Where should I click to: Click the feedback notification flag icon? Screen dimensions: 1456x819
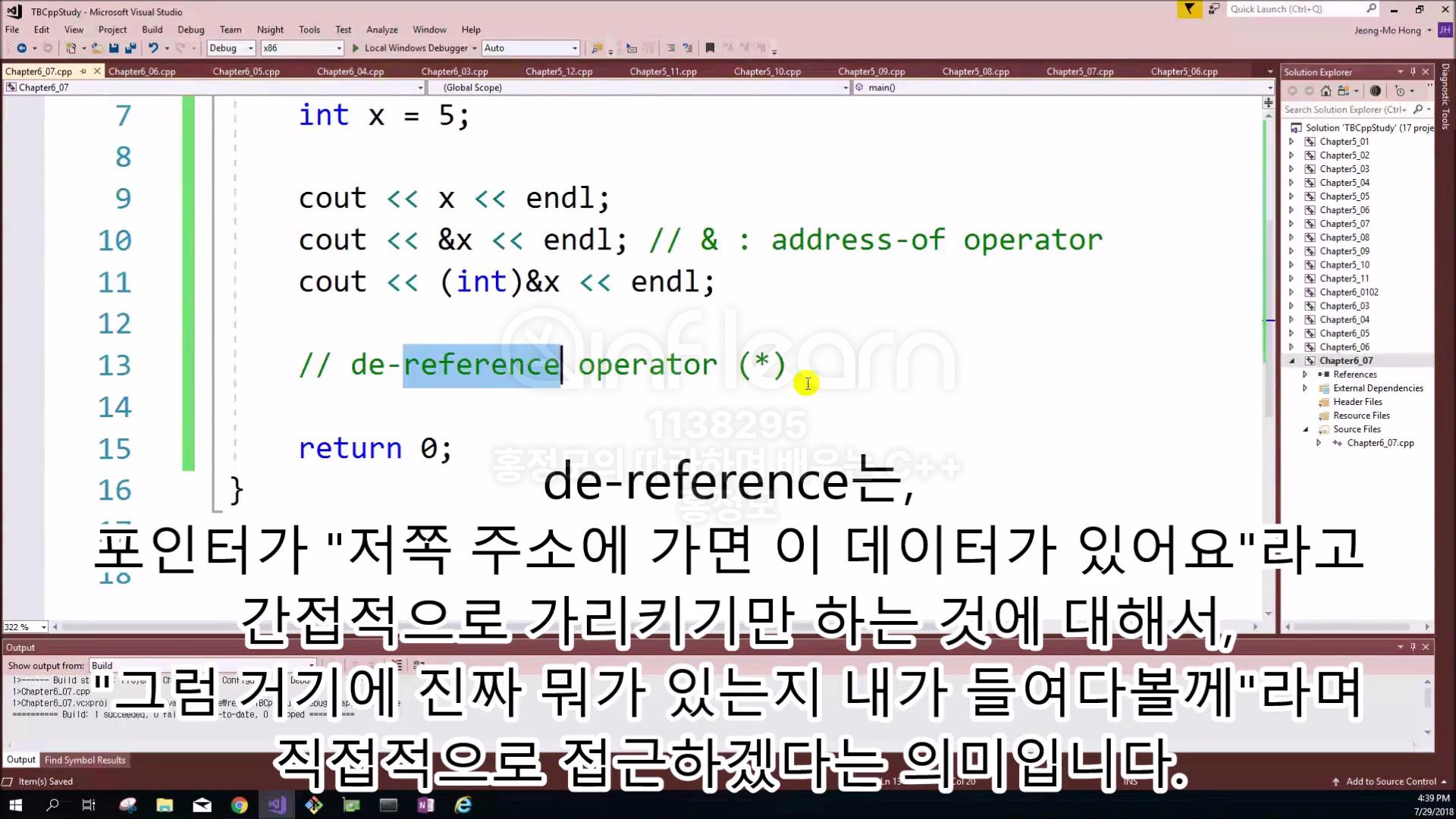click(x=1189, y=9)
